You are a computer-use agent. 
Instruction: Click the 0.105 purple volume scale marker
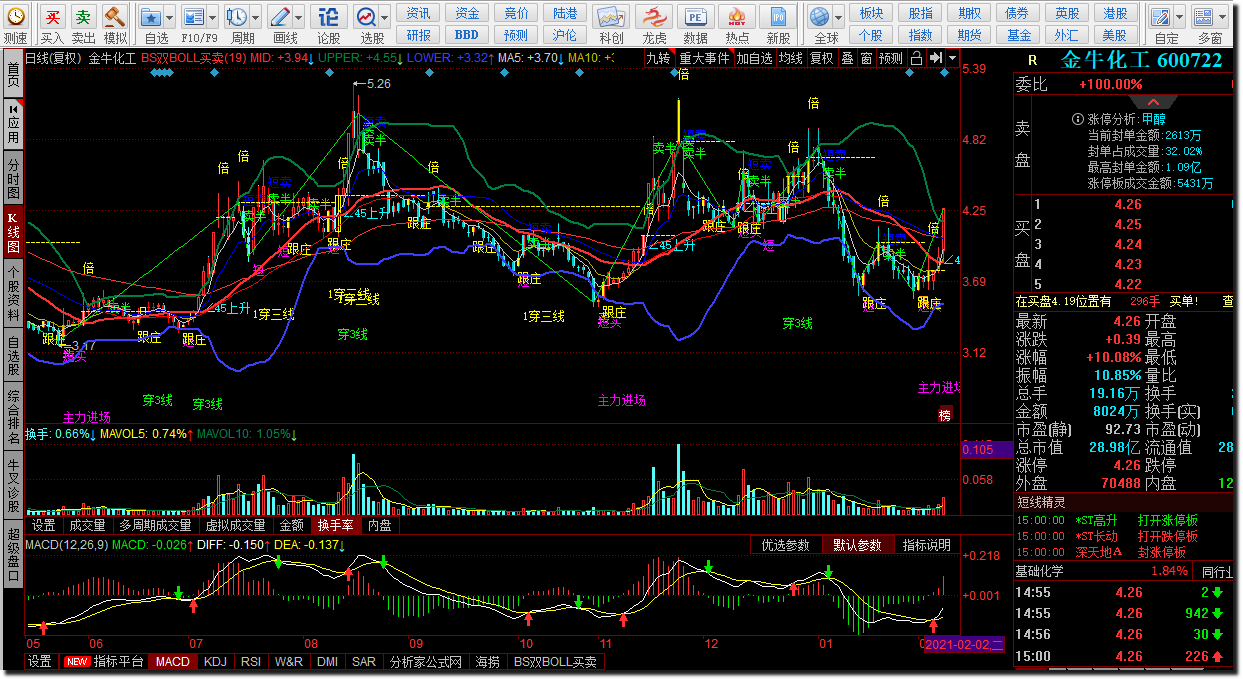pyautogui.click(x=987, y=450)
